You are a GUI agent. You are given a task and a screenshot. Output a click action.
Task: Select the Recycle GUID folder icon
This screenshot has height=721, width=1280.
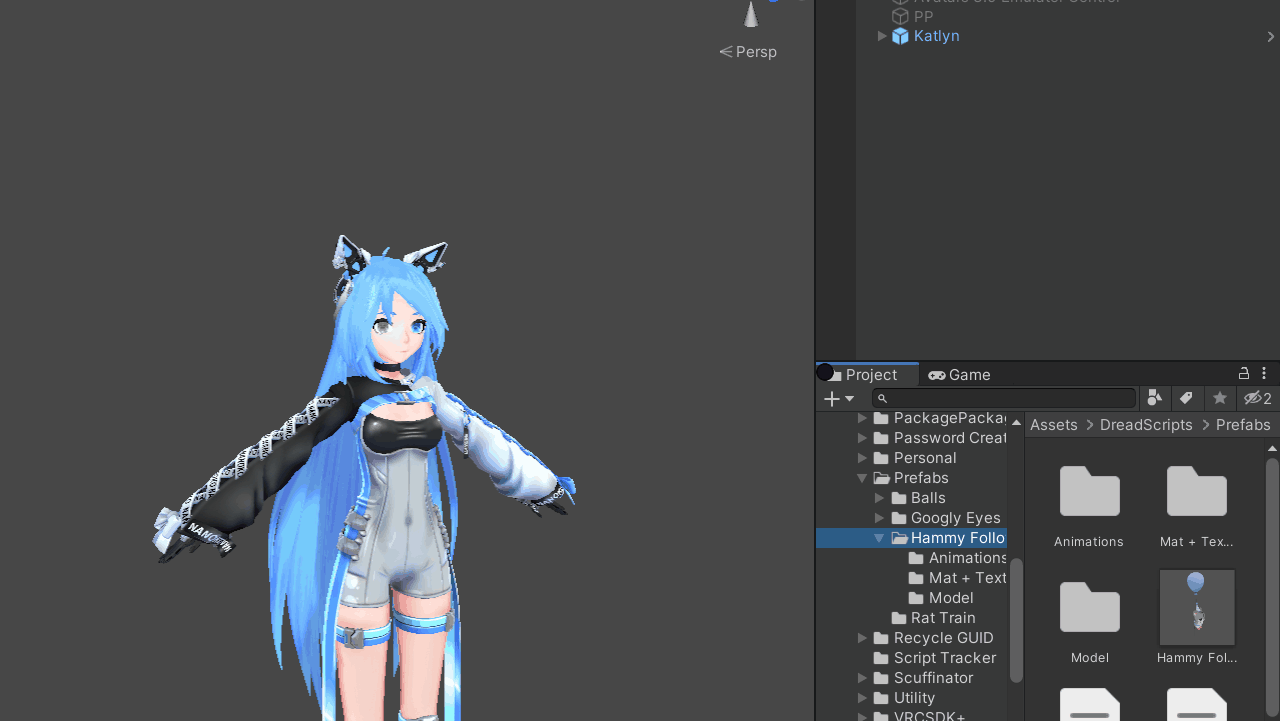click(x=881, y=638)
